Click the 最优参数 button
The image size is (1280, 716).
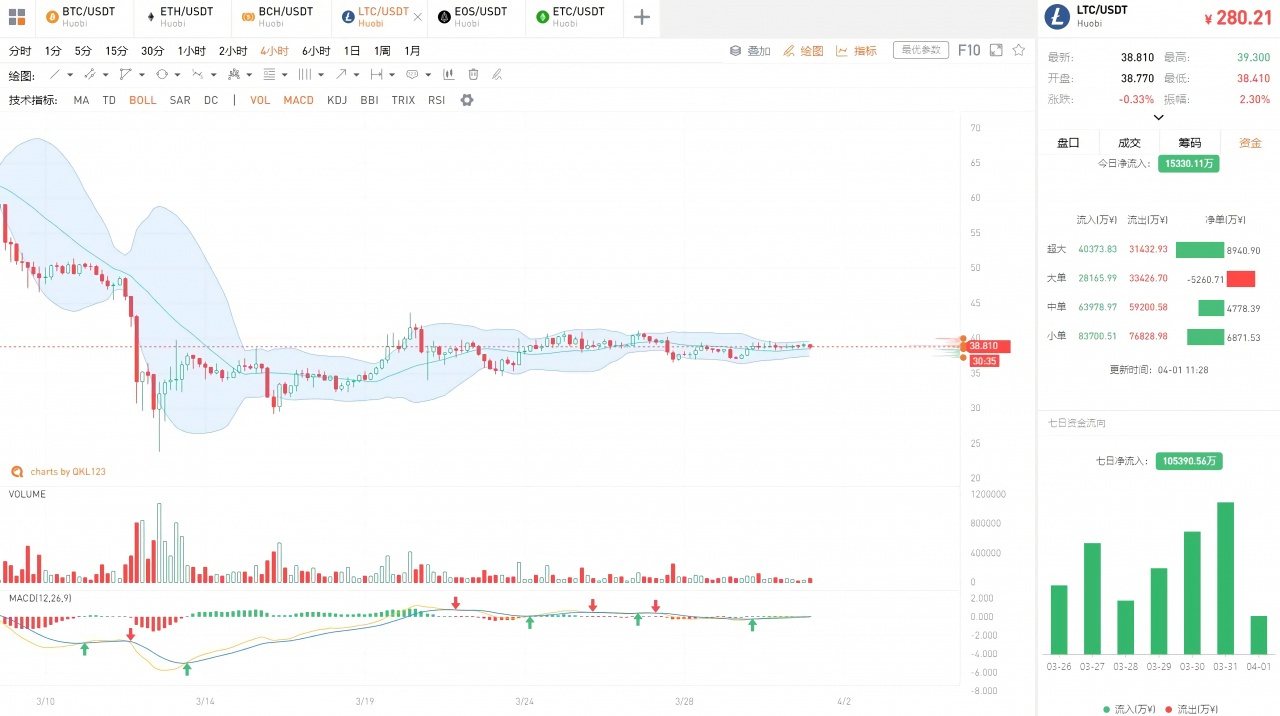tap(920, 50)
